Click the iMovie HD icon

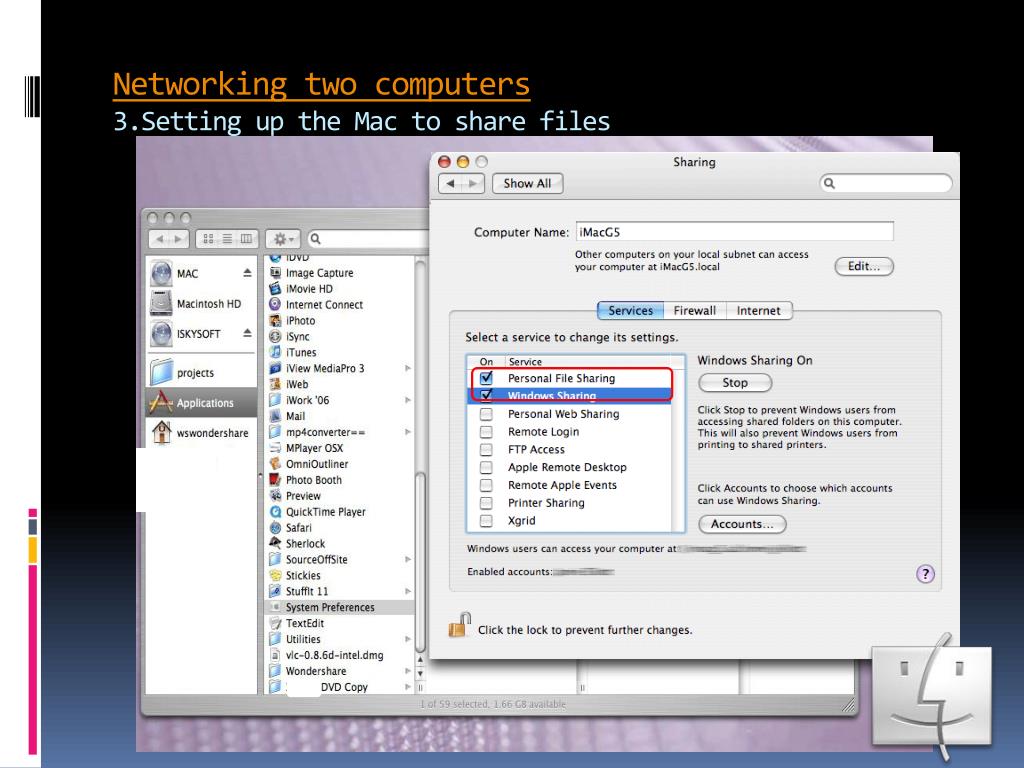[276, 289]
